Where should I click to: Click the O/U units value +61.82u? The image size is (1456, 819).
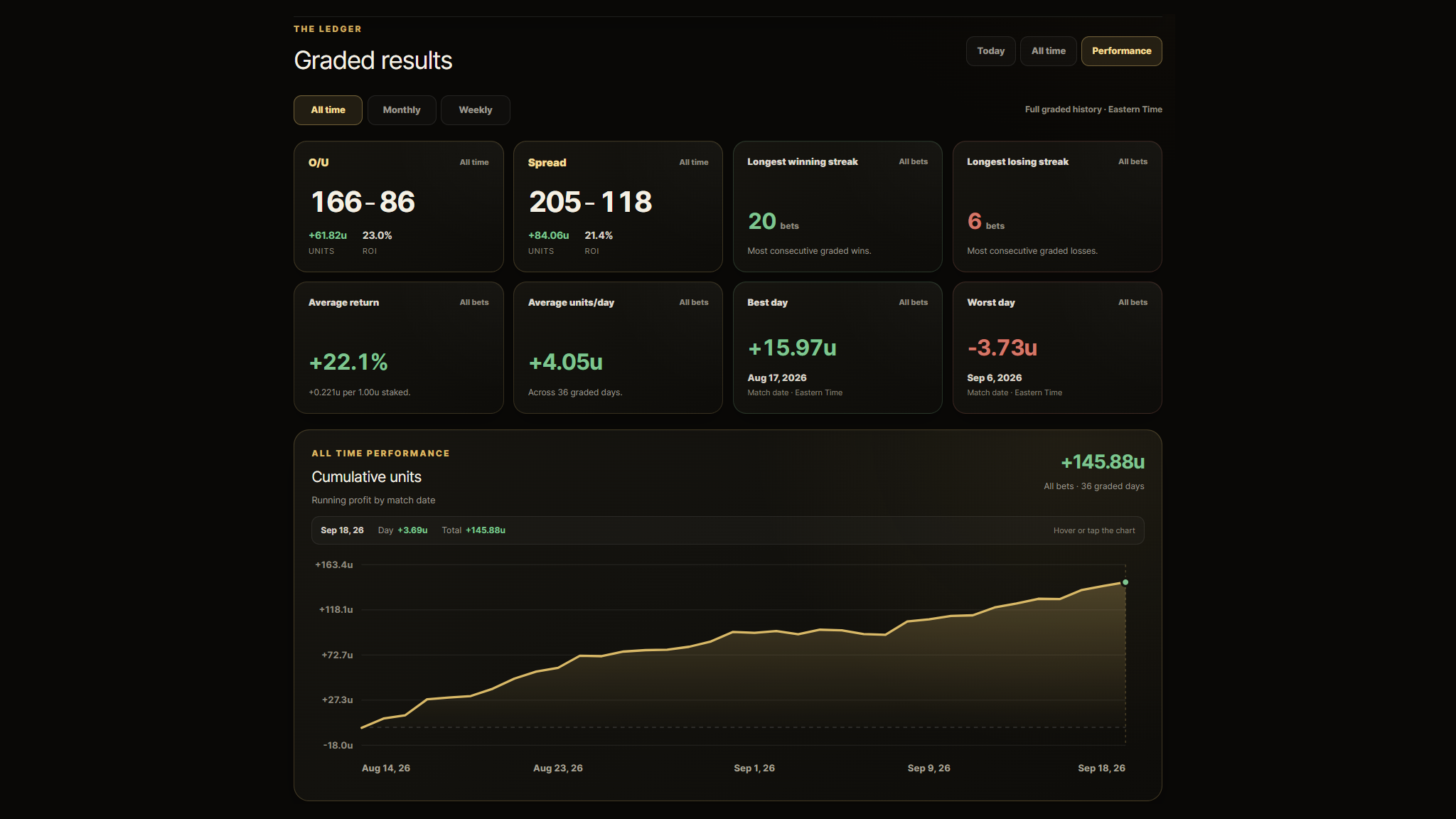pyautogui.click(x=328, y=235)
